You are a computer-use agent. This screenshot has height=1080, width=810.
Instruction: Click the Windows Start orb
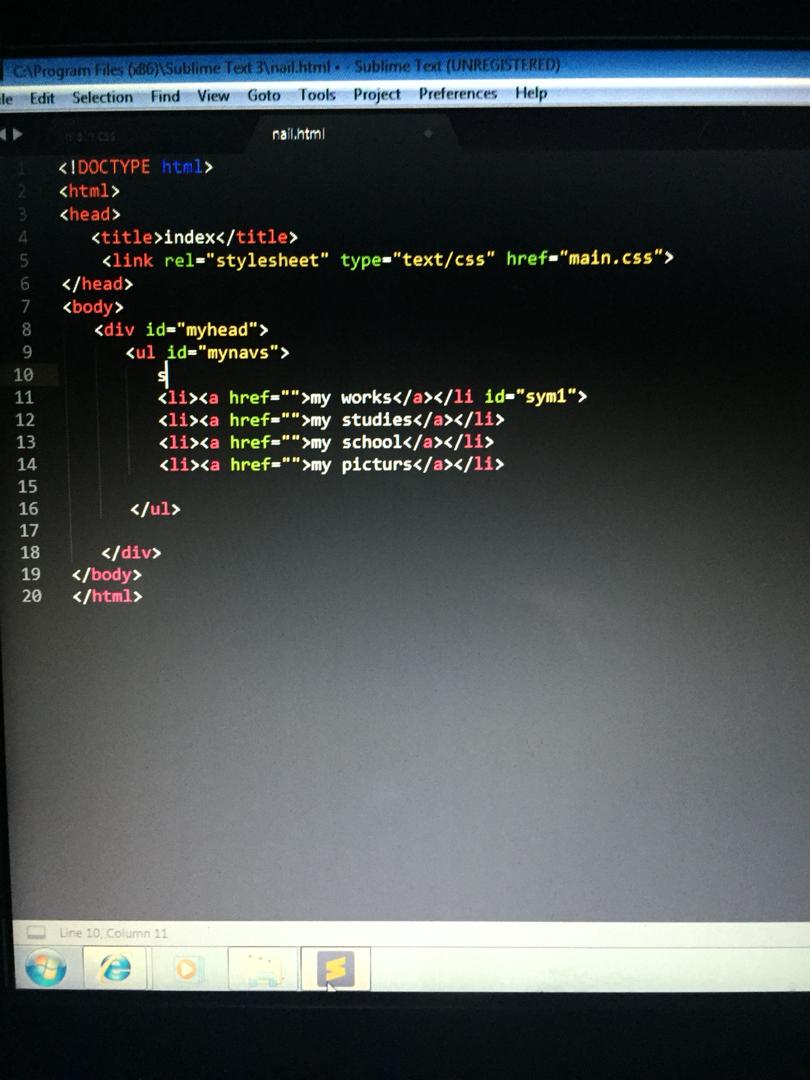coord(44,968)
